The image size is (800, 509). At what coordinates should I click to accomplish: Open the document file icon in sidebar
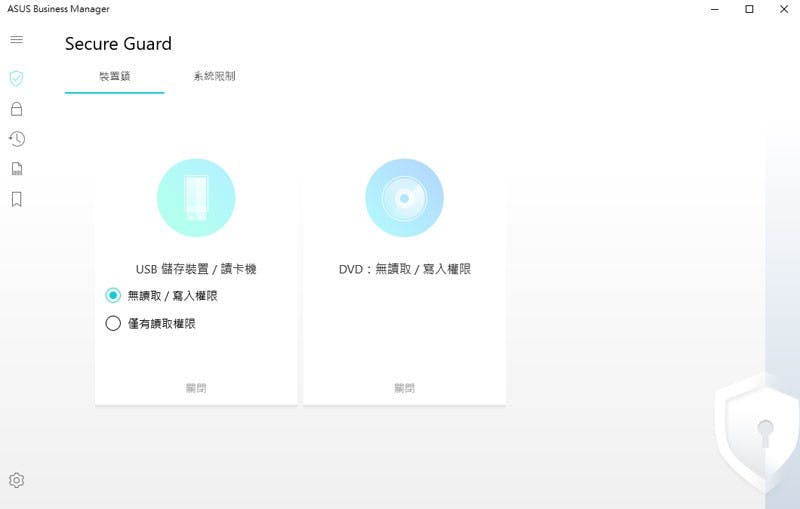coord(17,169)
